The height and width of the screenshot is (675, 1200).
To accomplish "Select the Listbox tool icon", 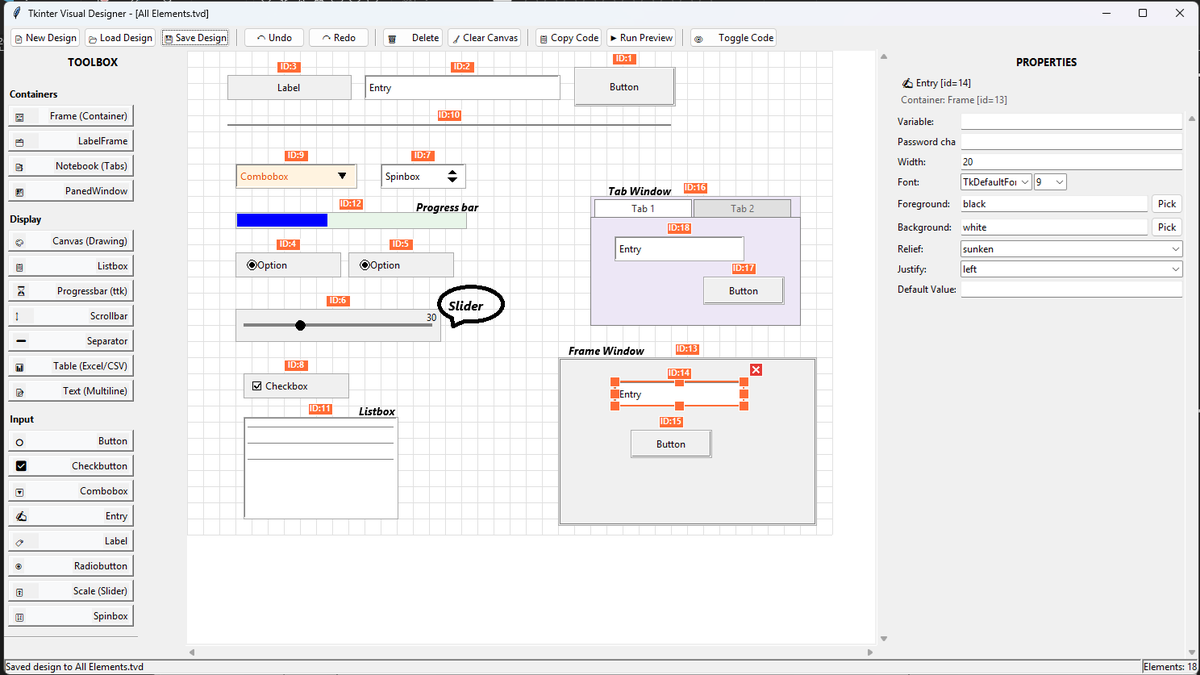I will point(19,267).
